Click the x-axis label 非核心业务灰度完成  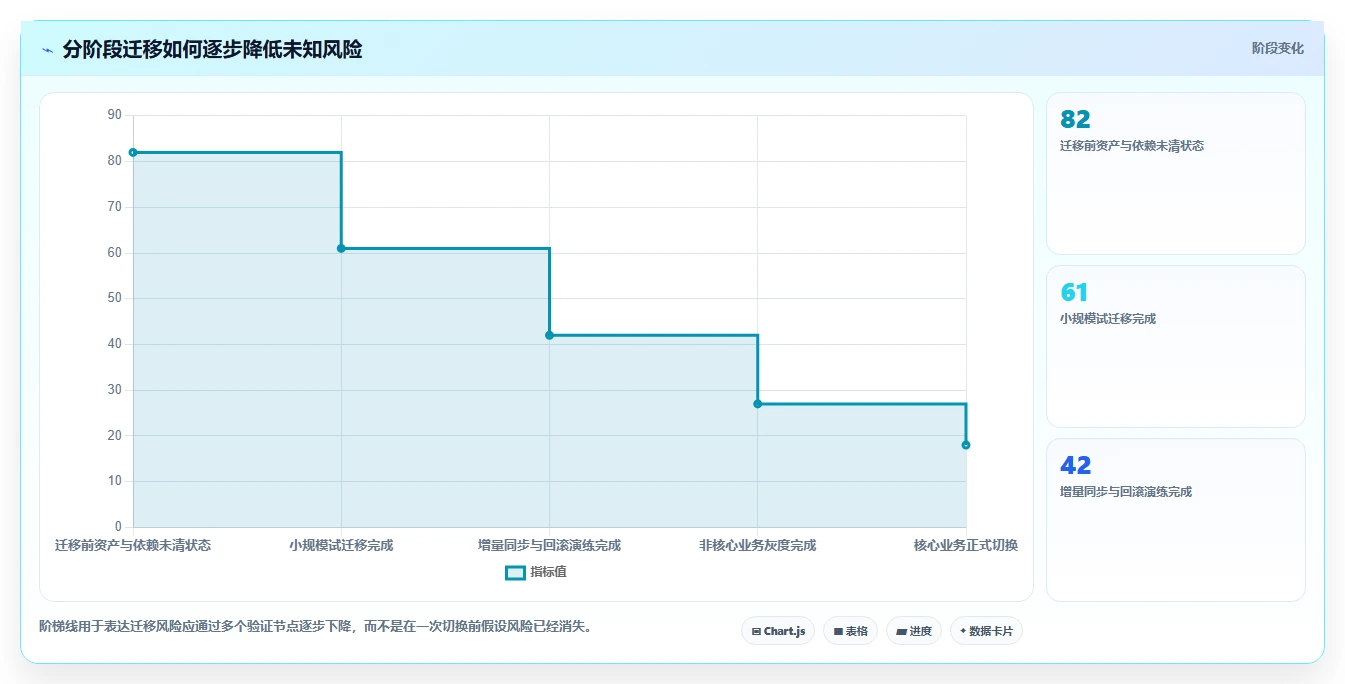pyautogui.click(x=757, y=545)
